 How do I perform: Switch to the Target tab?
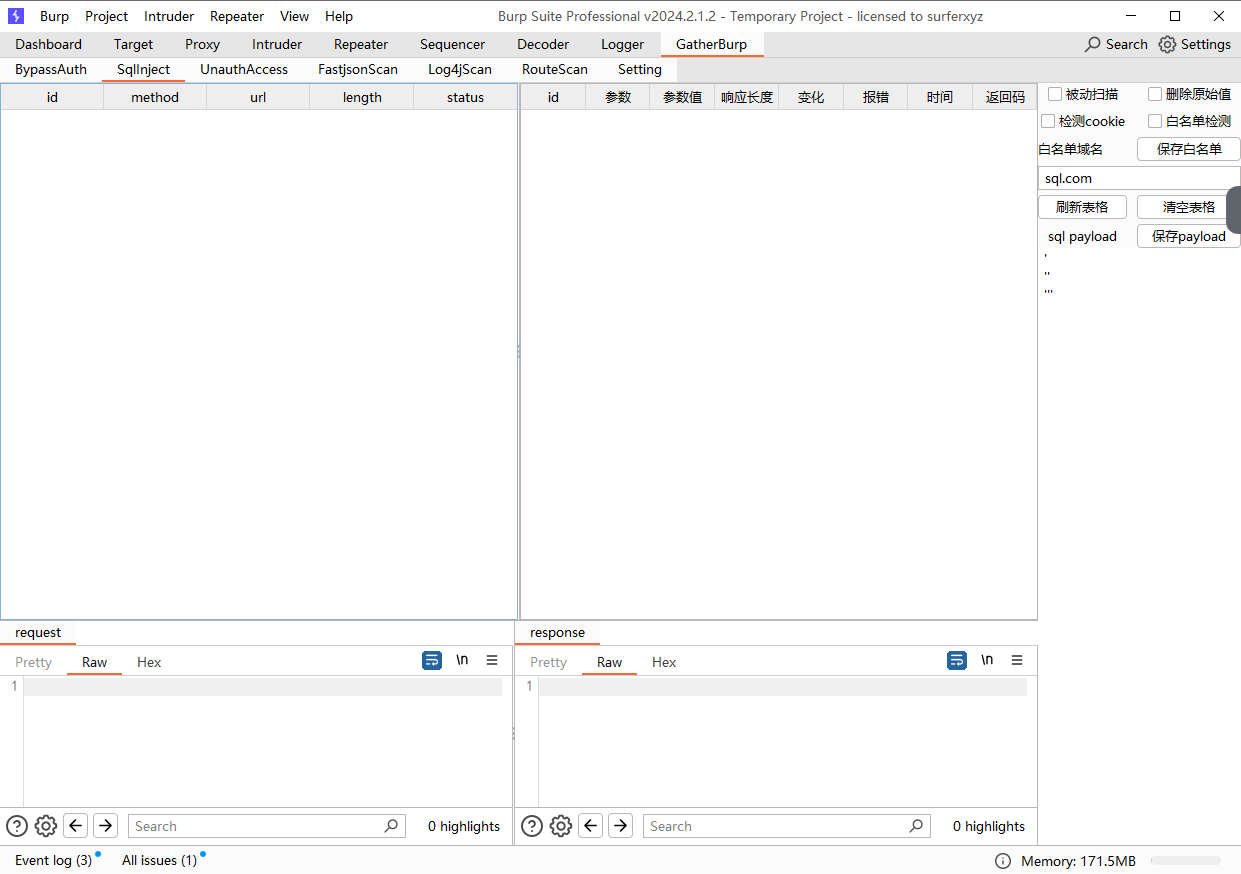[x=133, y=44]
